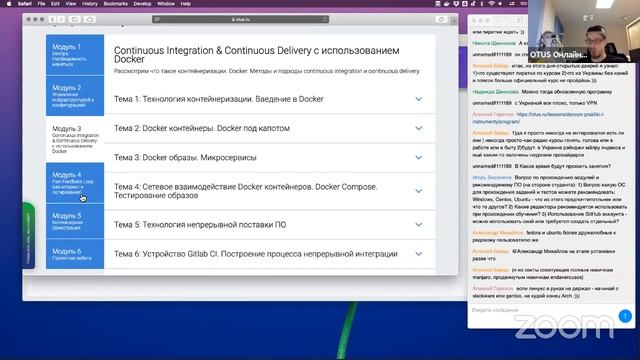The width and height of the screenshot is (640, 360).
Task: Open the Help menu
Action: pyautogui.click(x=186, y=4)
